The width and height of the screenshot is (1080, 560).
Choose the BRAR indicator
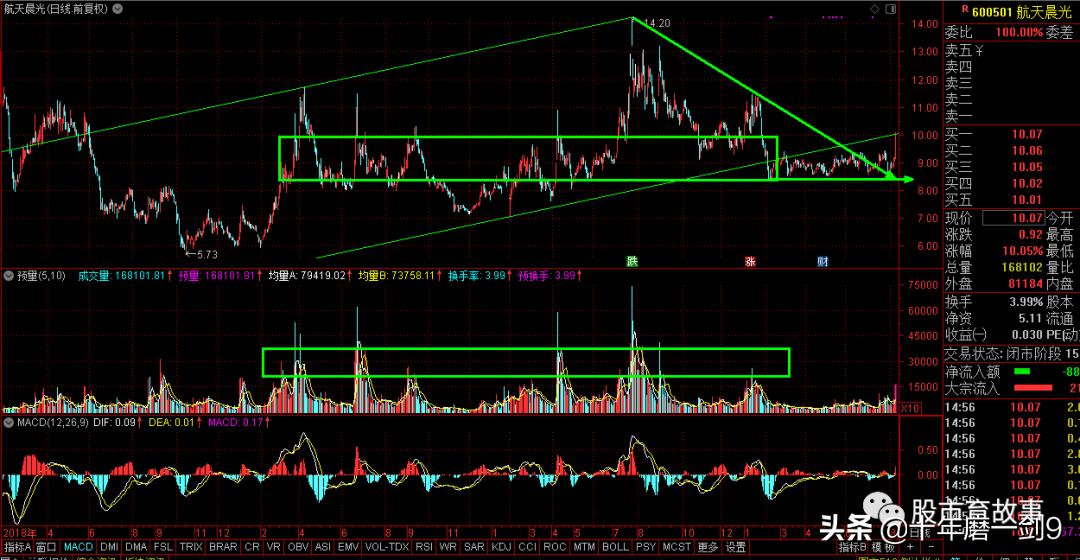tap(223, 547)
